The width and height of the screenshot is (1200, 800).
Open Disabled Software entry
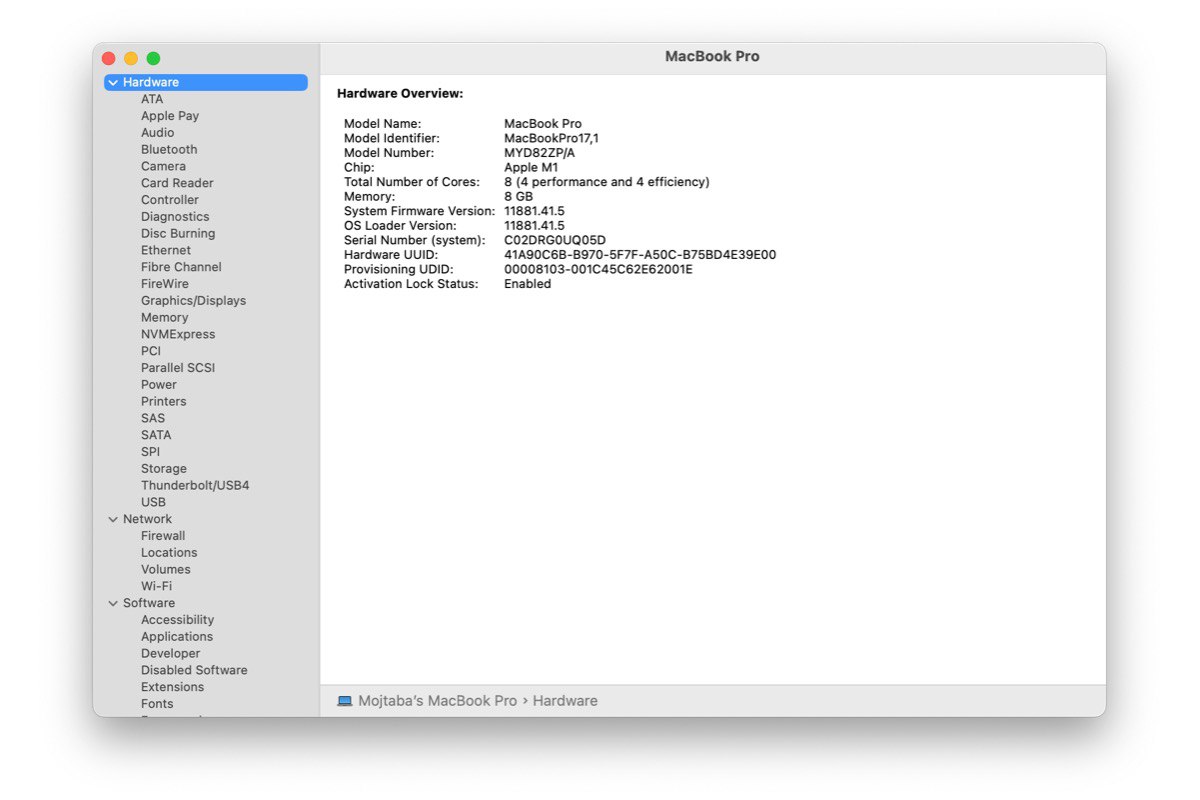pos(194,671)
